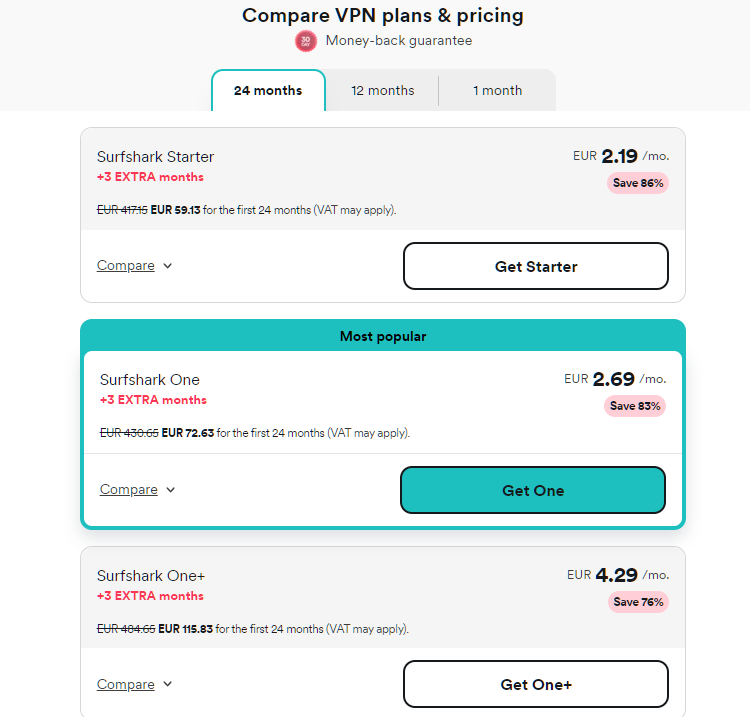Click the Save 86% badge

(x=638, y=183)
